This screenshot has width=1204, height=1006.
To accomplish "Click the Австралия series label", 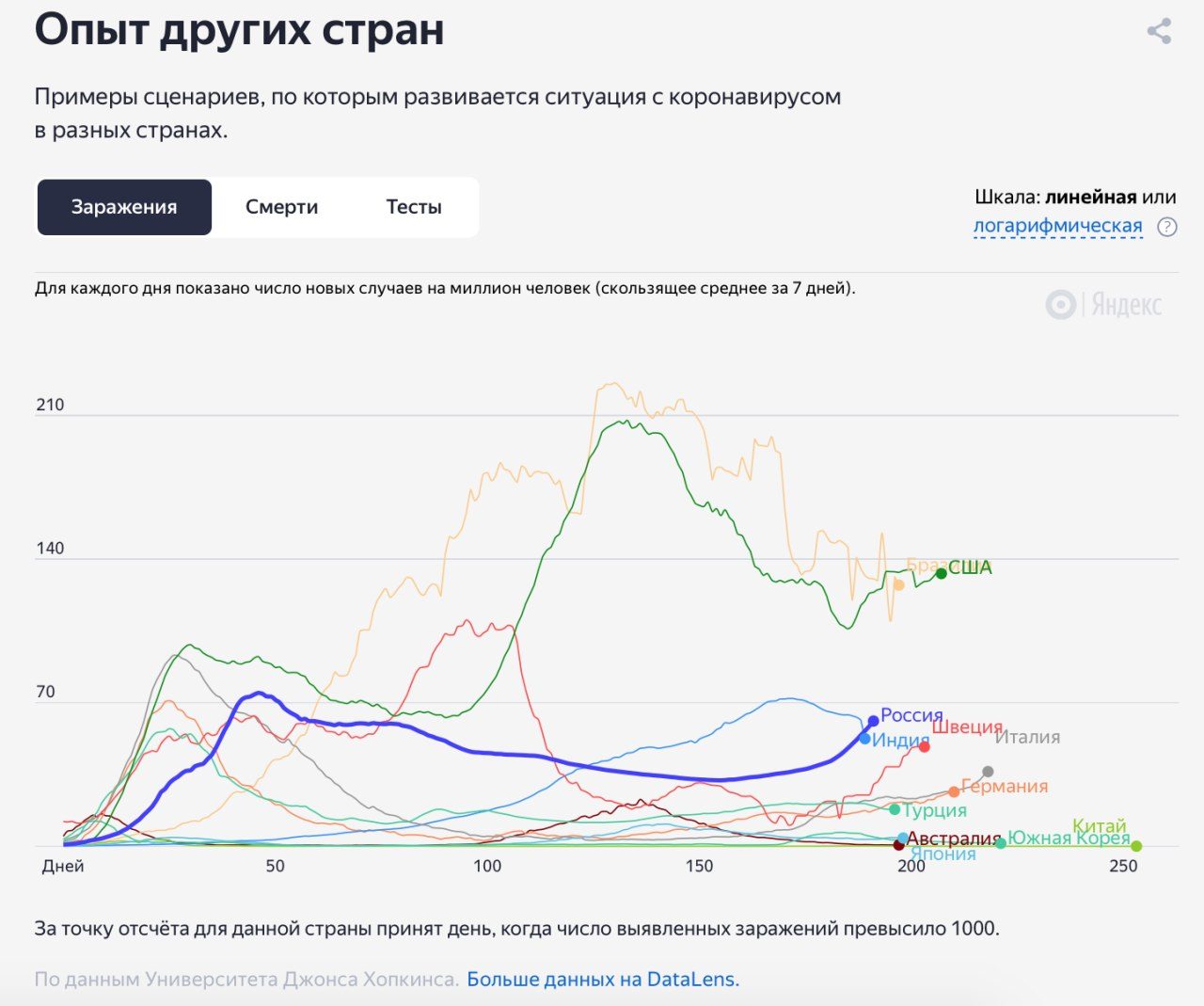I will click(954, 838).
